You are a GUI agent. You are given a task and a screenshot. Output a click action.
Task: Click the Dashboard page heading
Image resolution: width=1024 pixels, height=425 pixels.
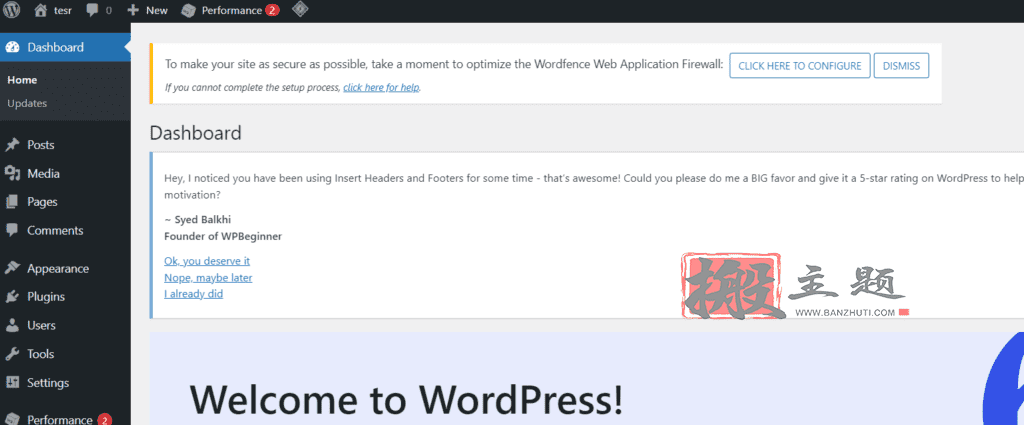(x=195, y=133)
